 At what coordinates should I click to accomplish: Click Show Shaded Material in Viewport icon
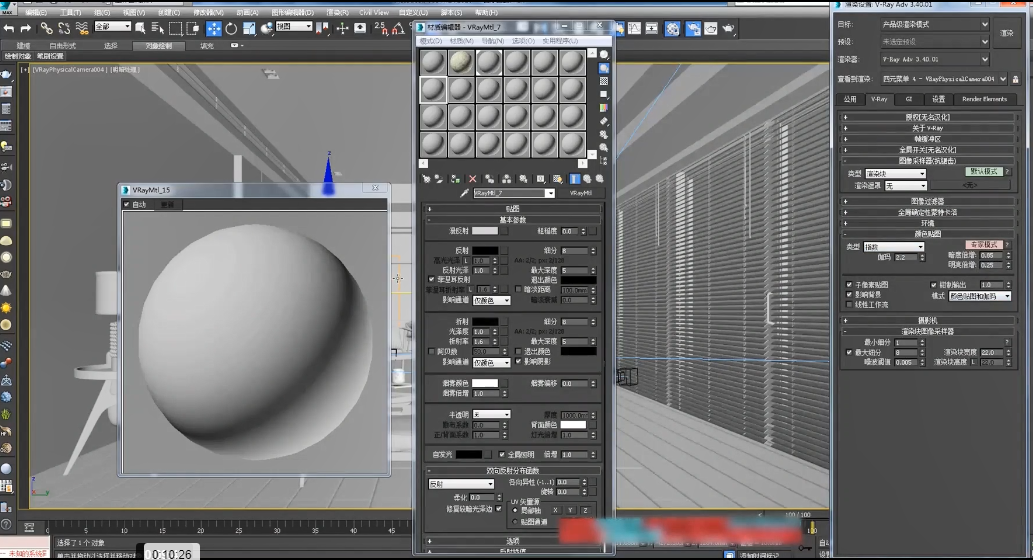point(557,179)
